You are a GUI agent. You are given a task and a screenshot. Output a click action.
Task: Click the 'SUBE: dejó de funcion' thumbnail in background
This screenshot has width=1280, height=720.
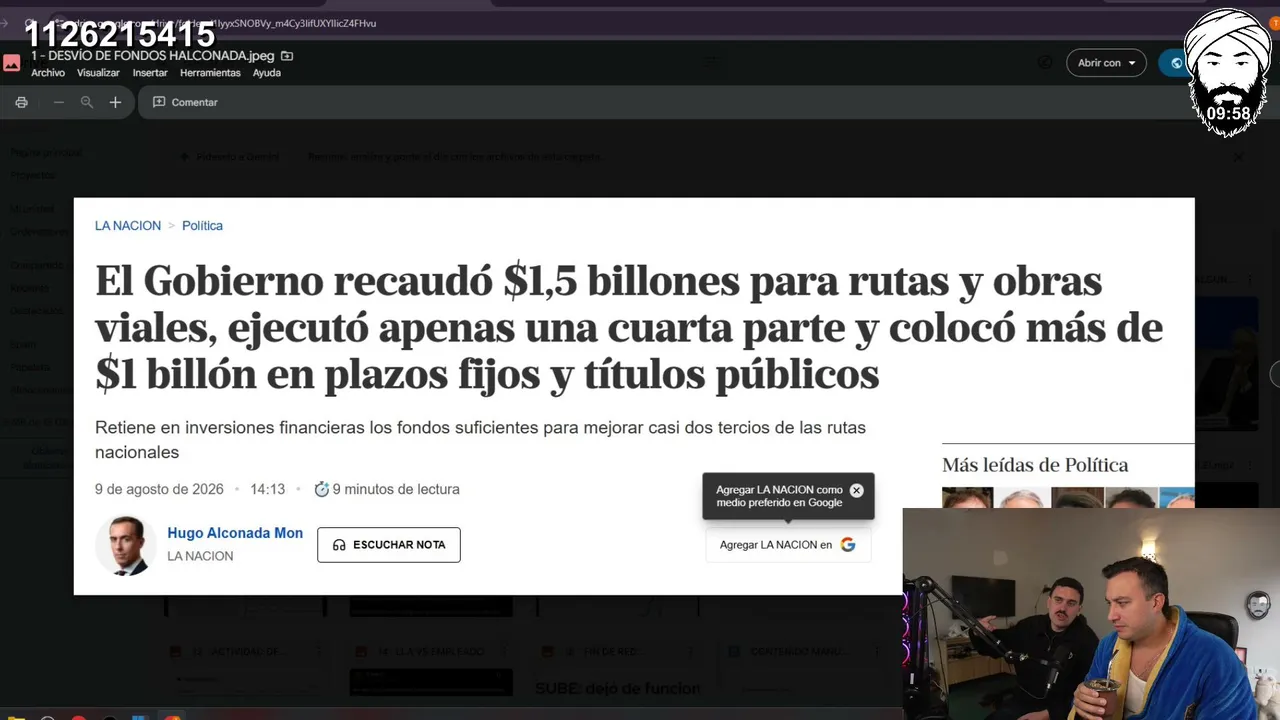617,688
